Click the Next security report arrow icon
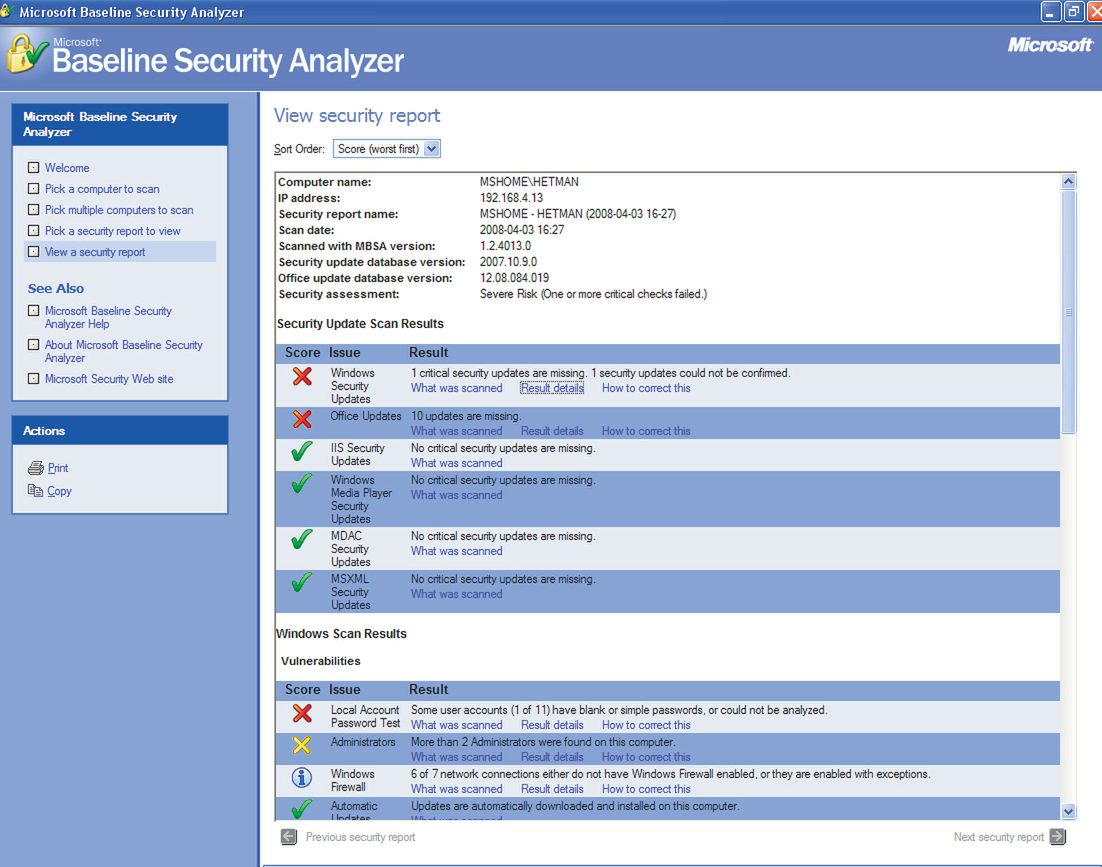 tap(1058, 837)
